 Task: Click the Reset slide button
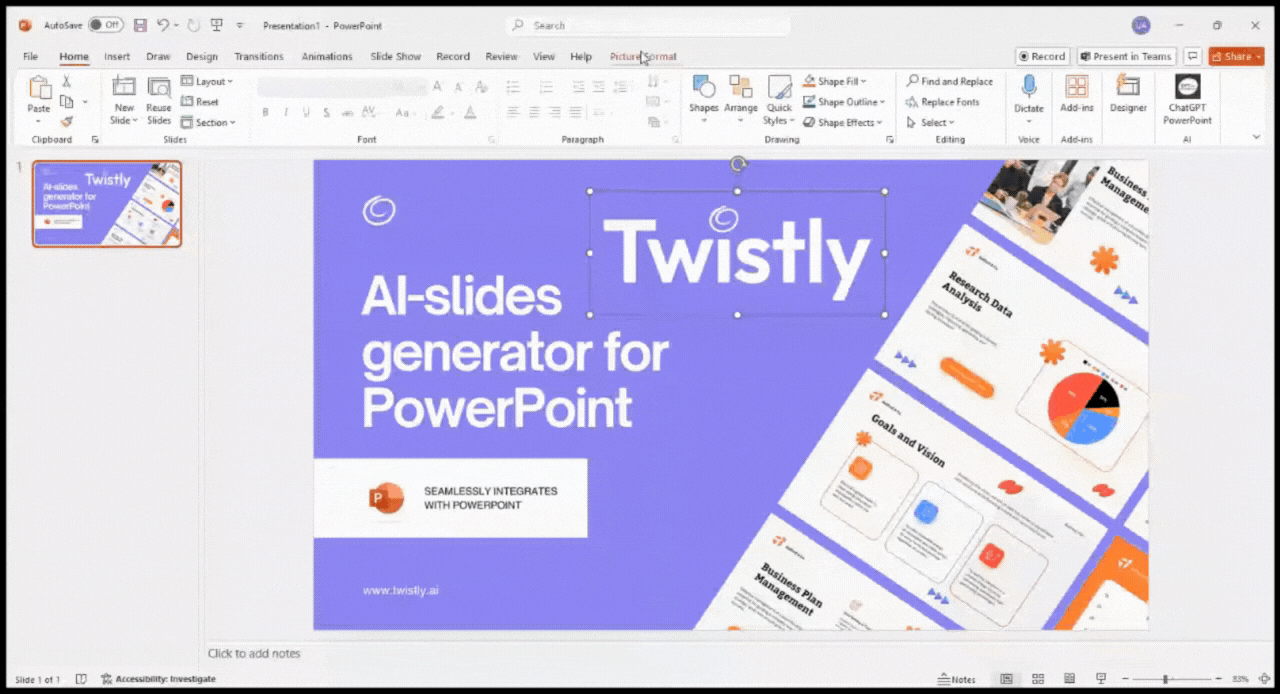click(200, 102)
